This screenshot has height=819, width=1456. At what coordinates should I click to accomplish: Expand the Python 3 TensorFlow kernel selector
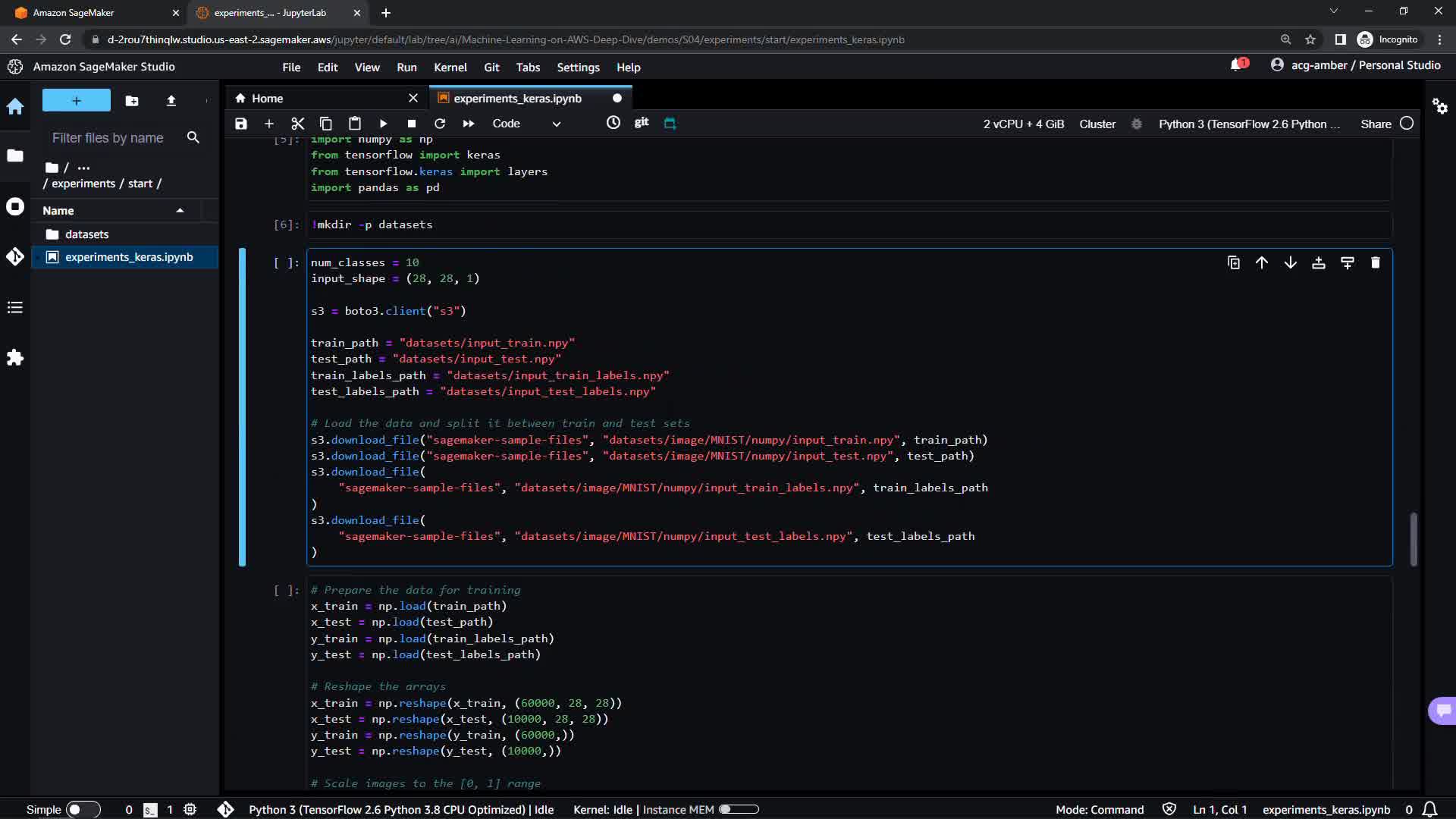(x=1249, y=124)
